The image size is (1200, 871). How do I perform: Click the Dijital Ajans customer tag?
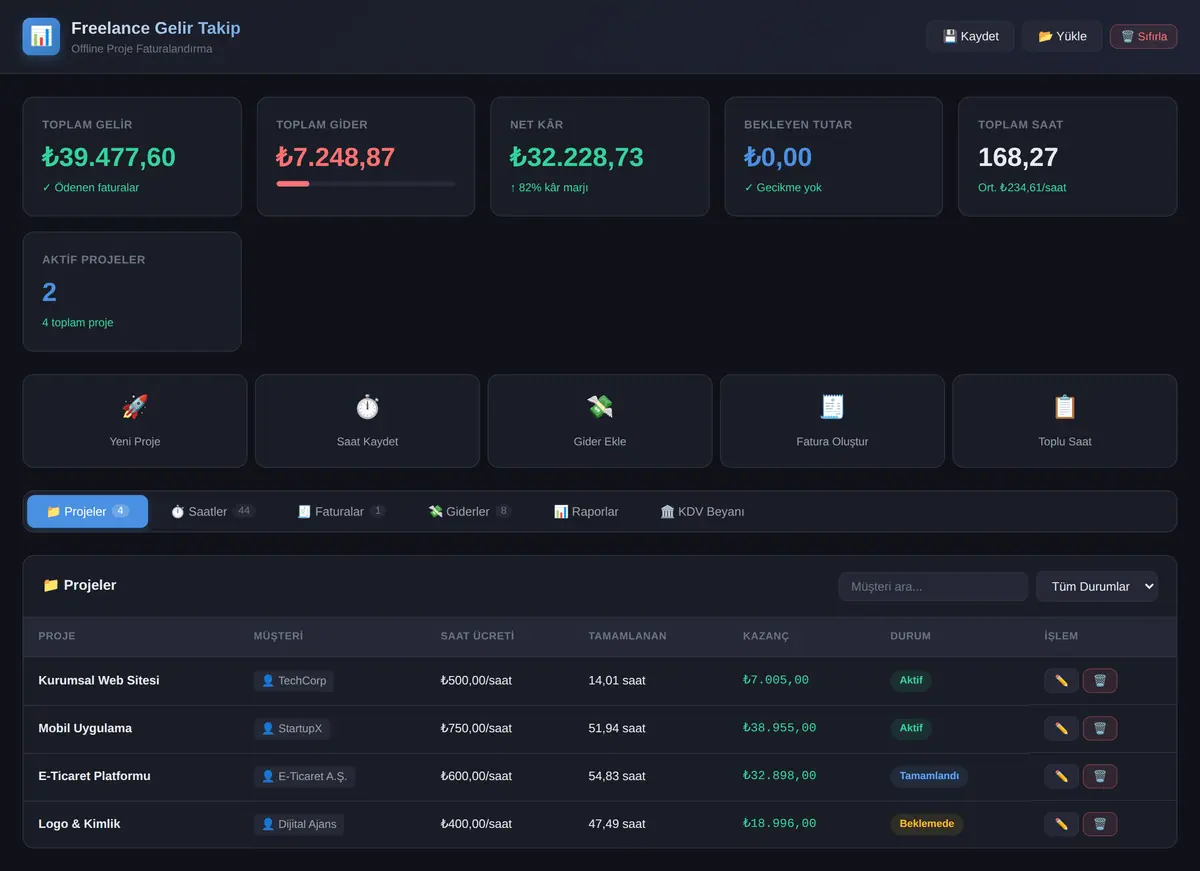tap(299, 824)
